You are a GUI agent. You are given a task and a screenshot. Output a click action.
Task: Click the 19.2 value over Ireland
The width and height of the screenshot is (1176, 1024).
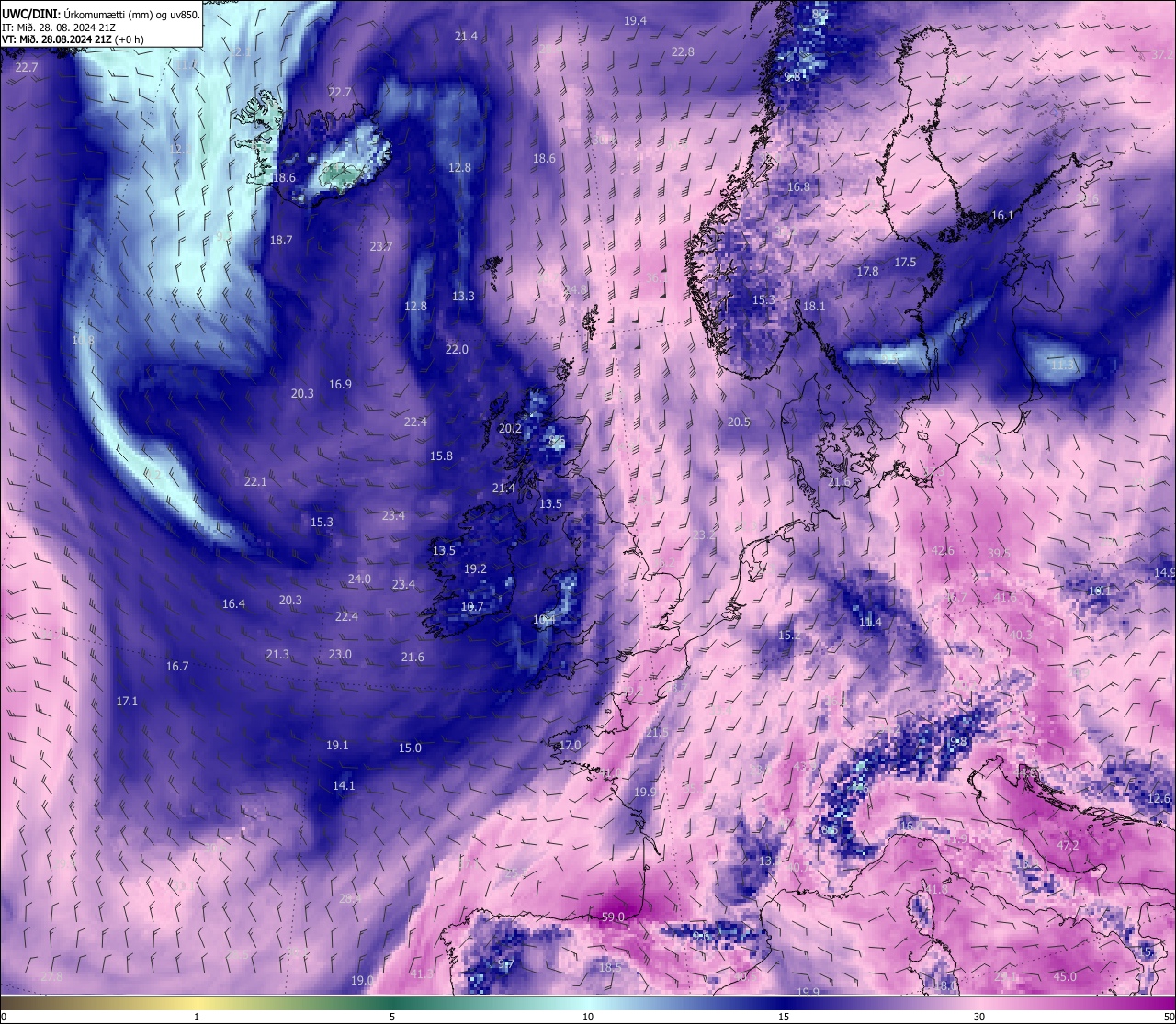[475, 568]
